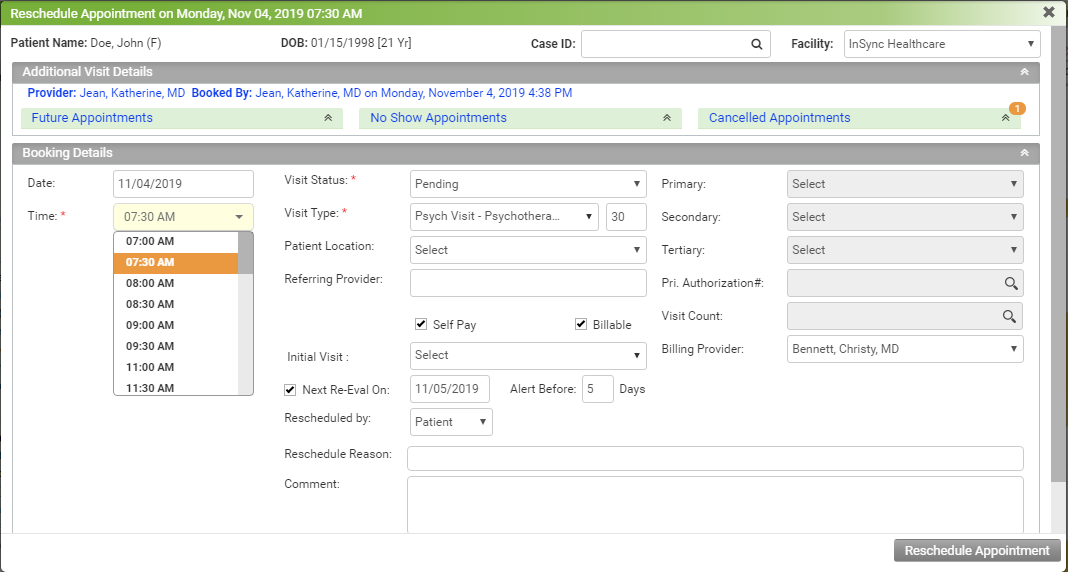Uncheck the Self Pay checkbox
The height and width of the screenshot is (572, 1068).
click(422, 324)
